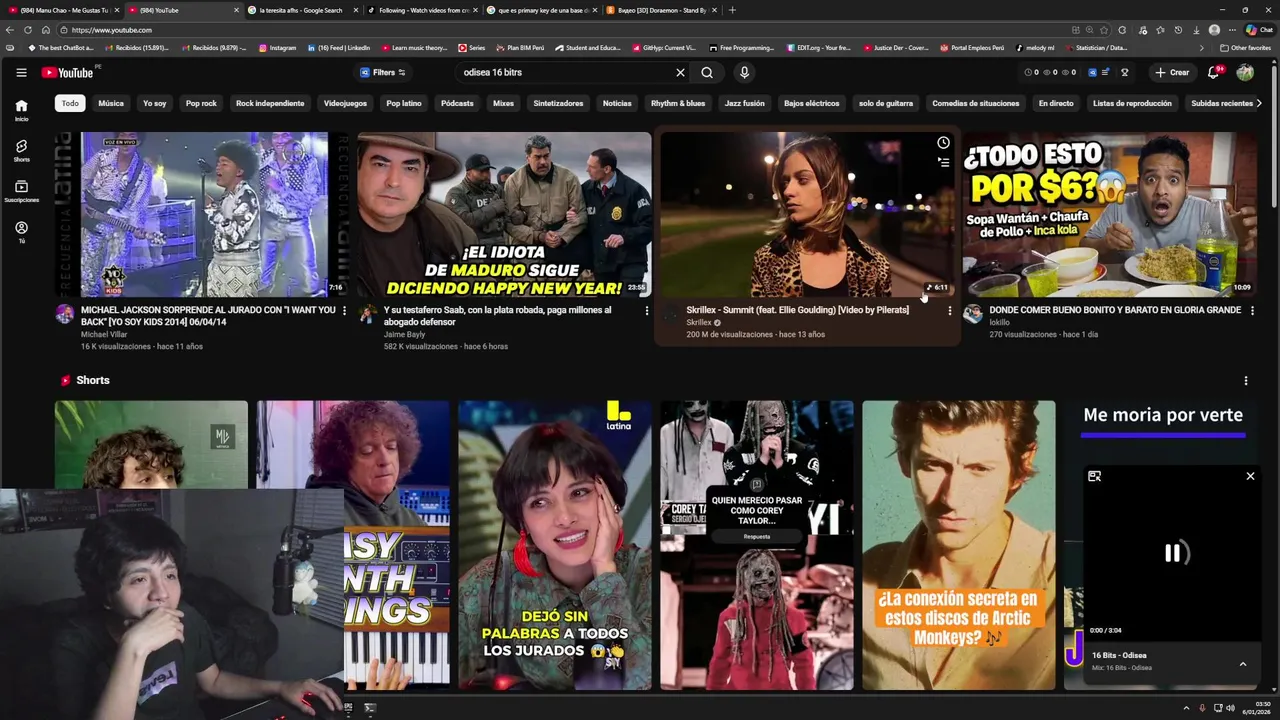Switch to the Doraemon Stand By tab
The height and width of the screenshot is (720, 1280).
pyautogui.click(x=661, y=10)
